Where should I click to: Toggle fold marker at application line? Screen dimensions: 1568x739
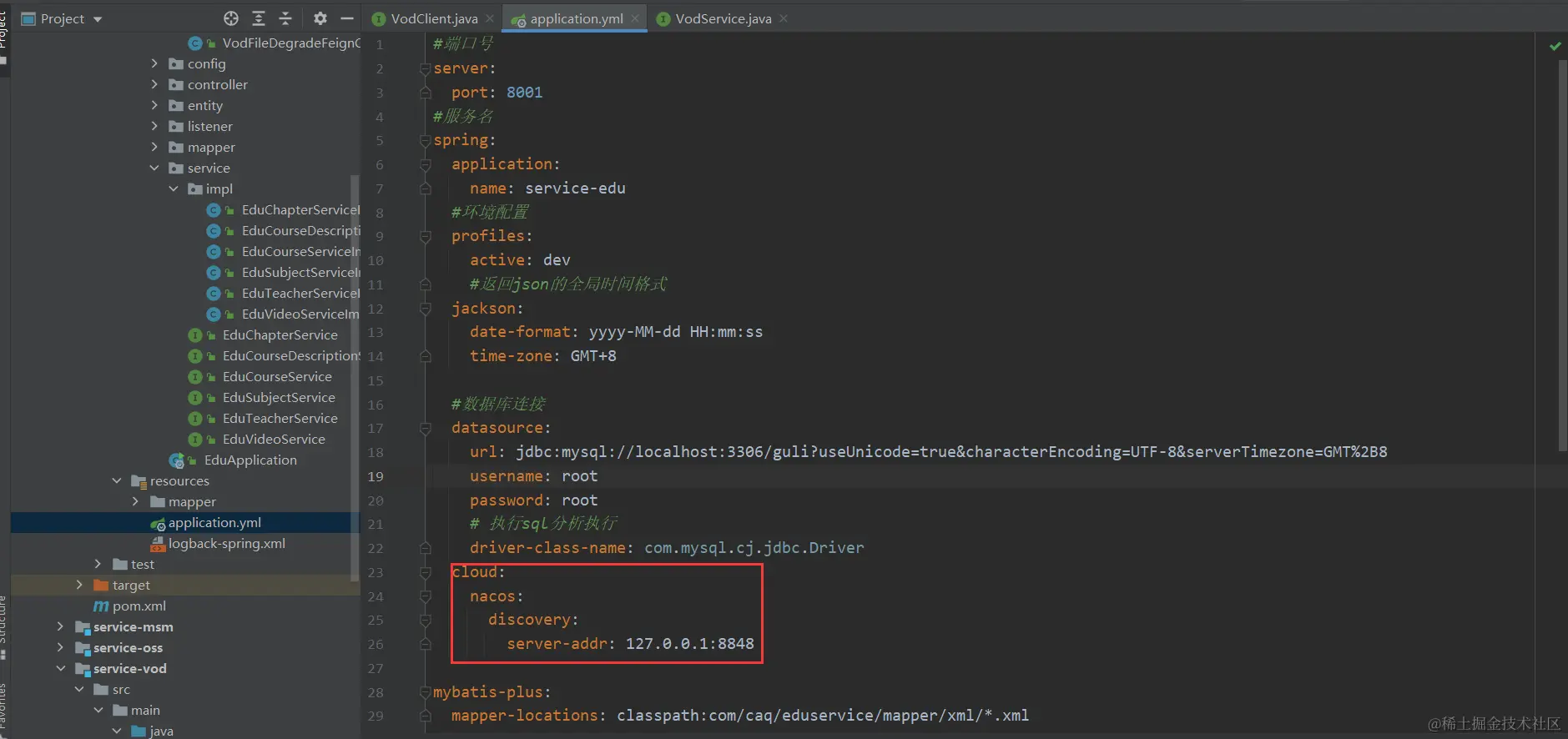pos(425,164)
